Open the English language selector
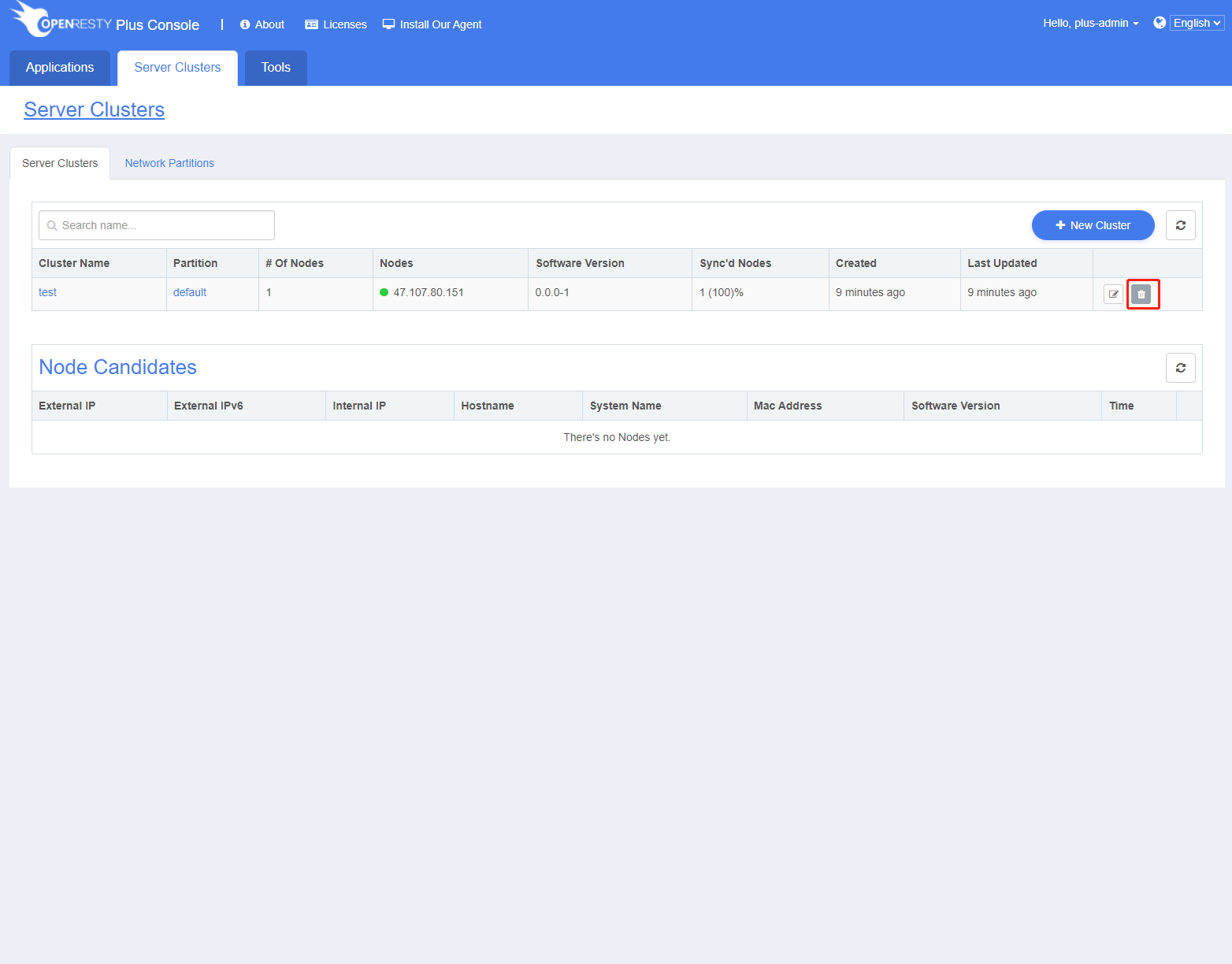1232x964 pixels. [1197, 23]
